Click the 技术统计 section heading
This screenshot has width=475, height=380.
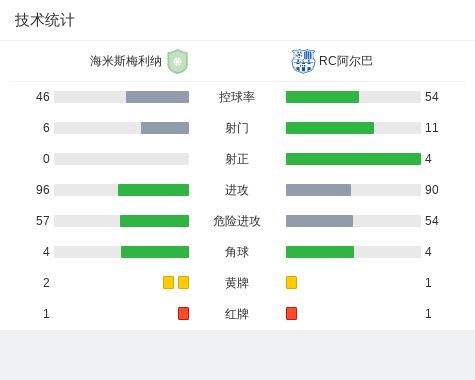(x=45, y=20)
